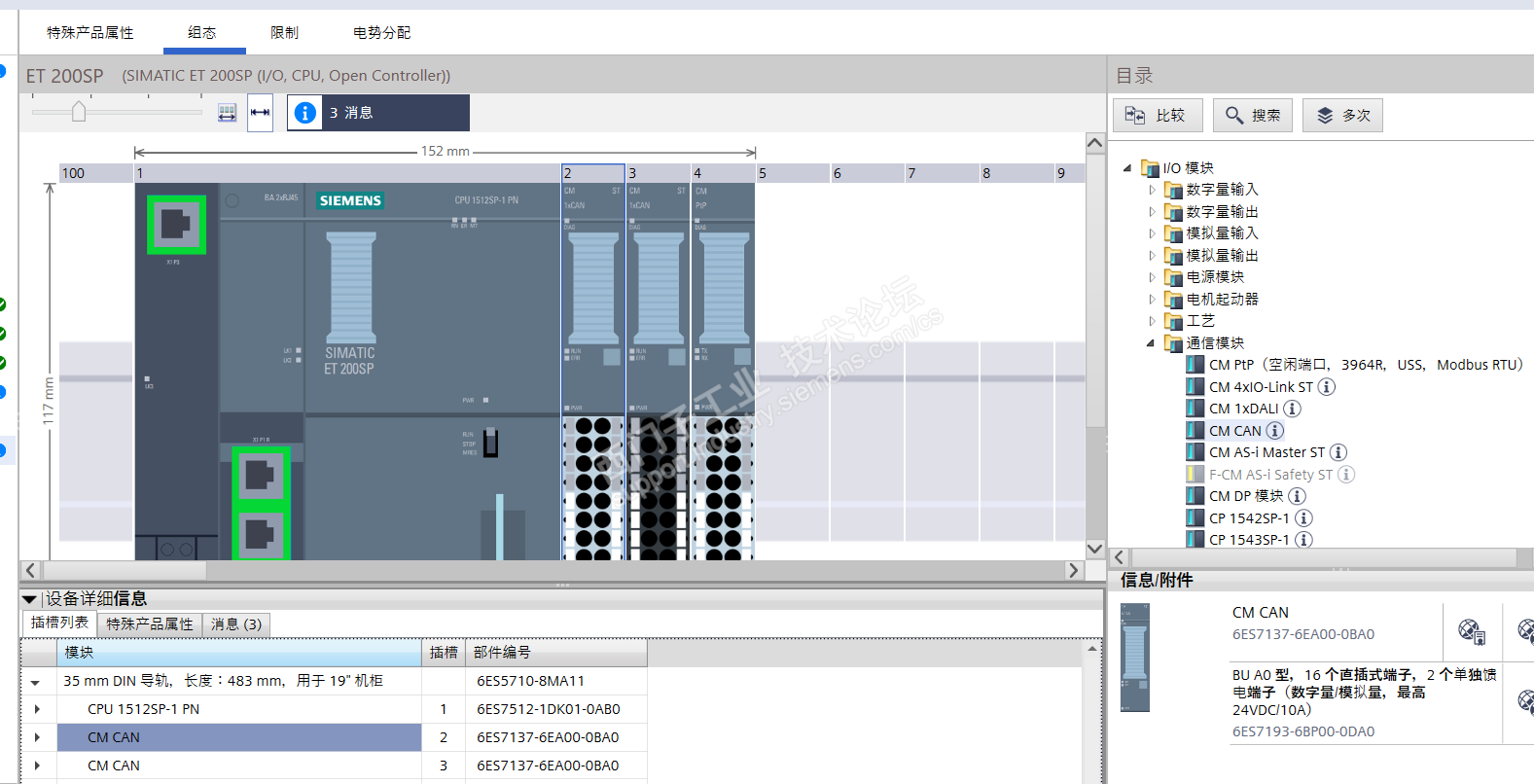Click the 工艺 folder icon
Screen dimensions: 1534x784
pyautogui.click(x=1173, y=321)
